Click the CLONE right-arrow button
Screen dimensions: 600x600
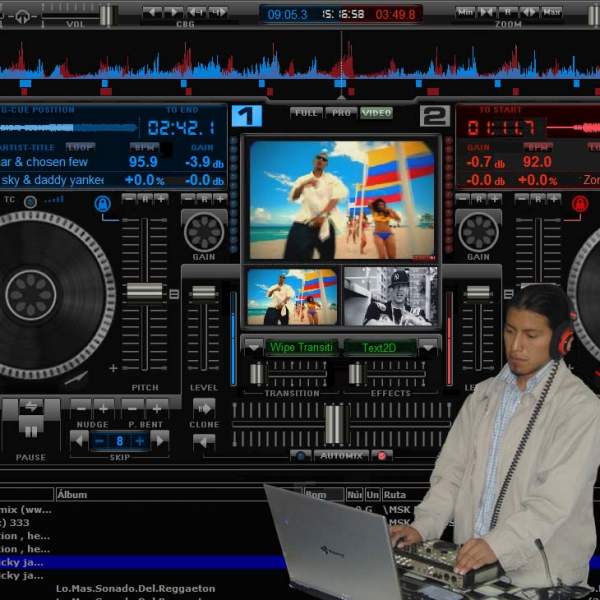pos(204,408)
